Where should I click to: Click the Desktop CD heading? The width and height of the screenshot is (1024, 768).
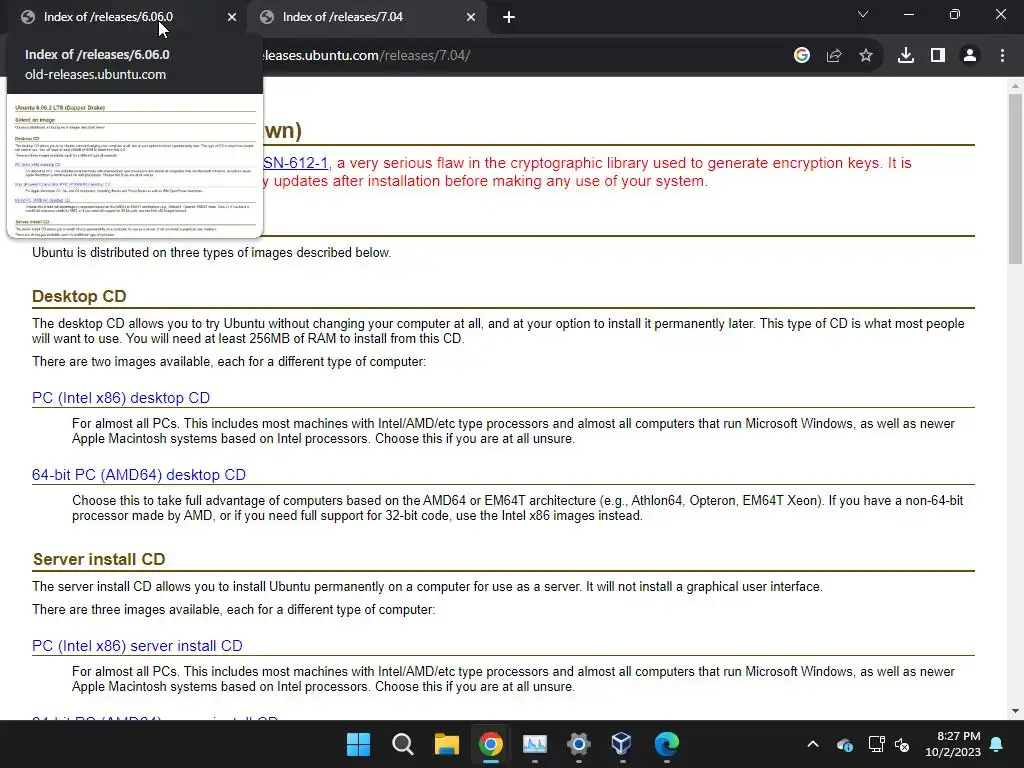pos(79,296)
